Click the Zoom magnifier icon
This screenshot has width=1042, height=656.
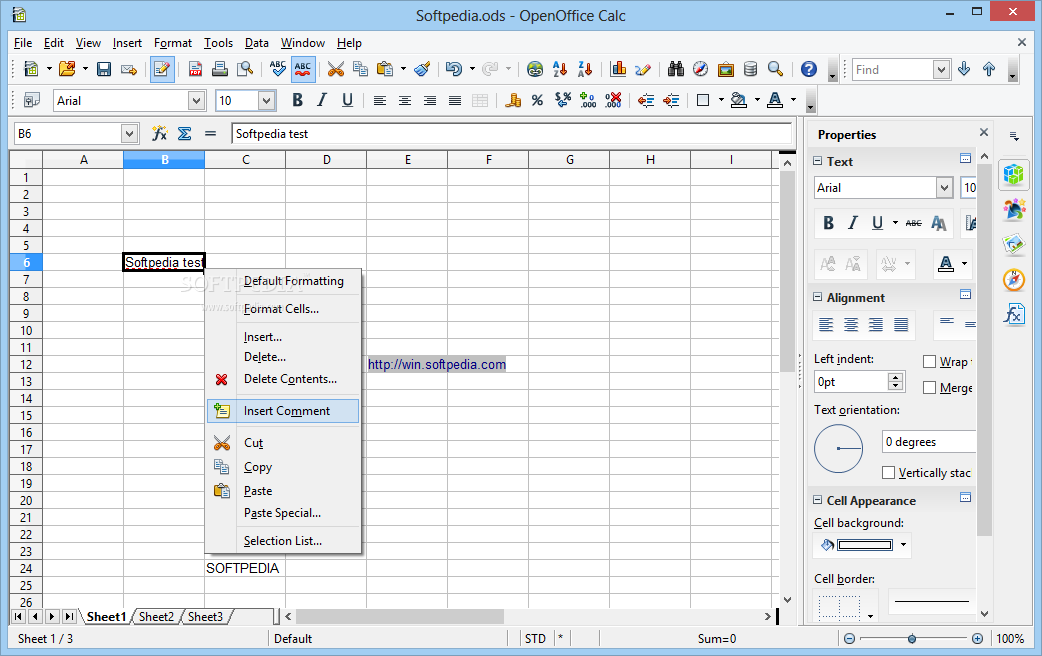click(775, 69)
